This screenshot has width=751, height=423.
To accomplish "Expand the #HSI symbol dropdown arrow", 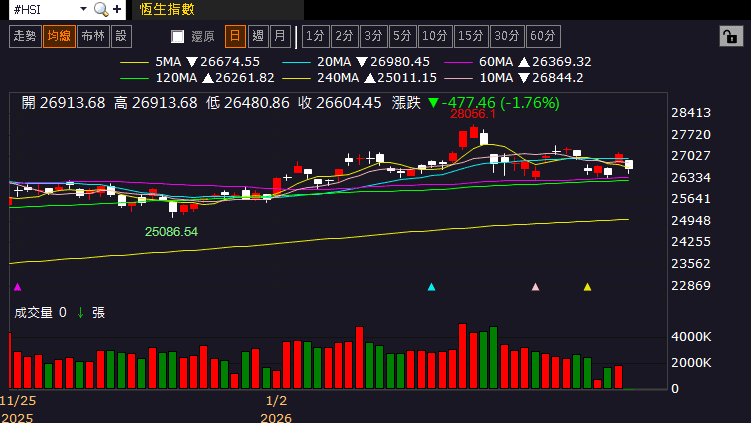I will point(83,9).
